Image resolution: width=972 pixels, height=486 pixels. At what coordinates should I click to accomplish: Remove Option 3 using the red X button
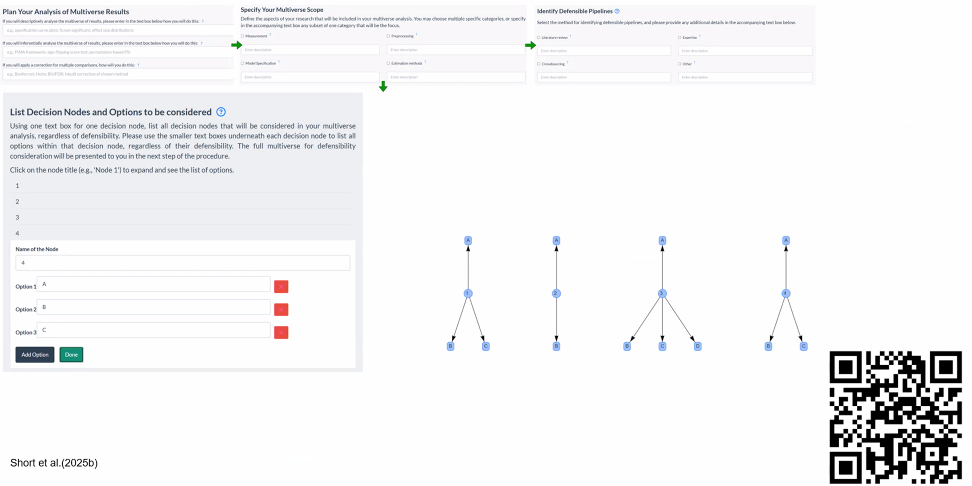pos(281,332)
